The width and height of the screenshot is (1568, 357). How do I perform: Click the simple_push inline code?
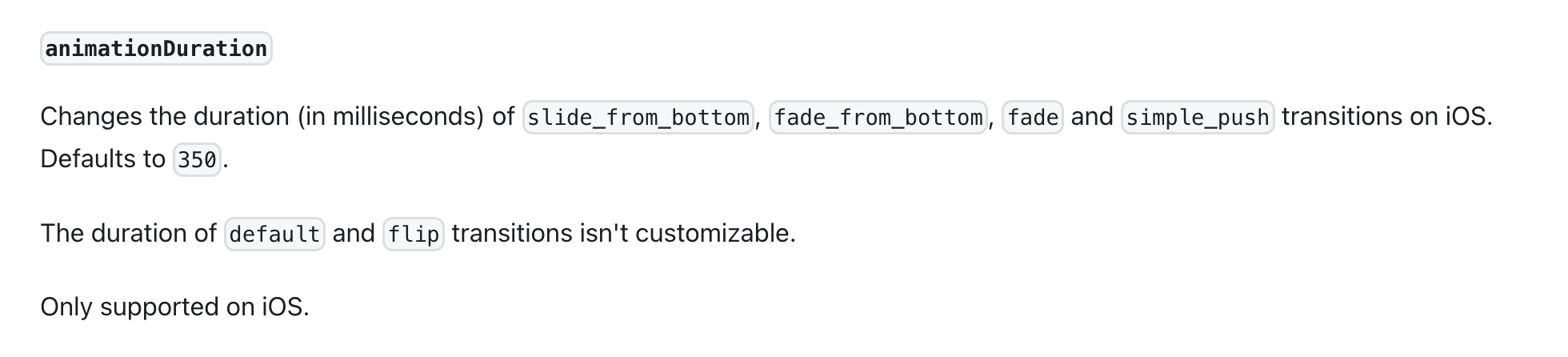click(x=1197, y=118)
